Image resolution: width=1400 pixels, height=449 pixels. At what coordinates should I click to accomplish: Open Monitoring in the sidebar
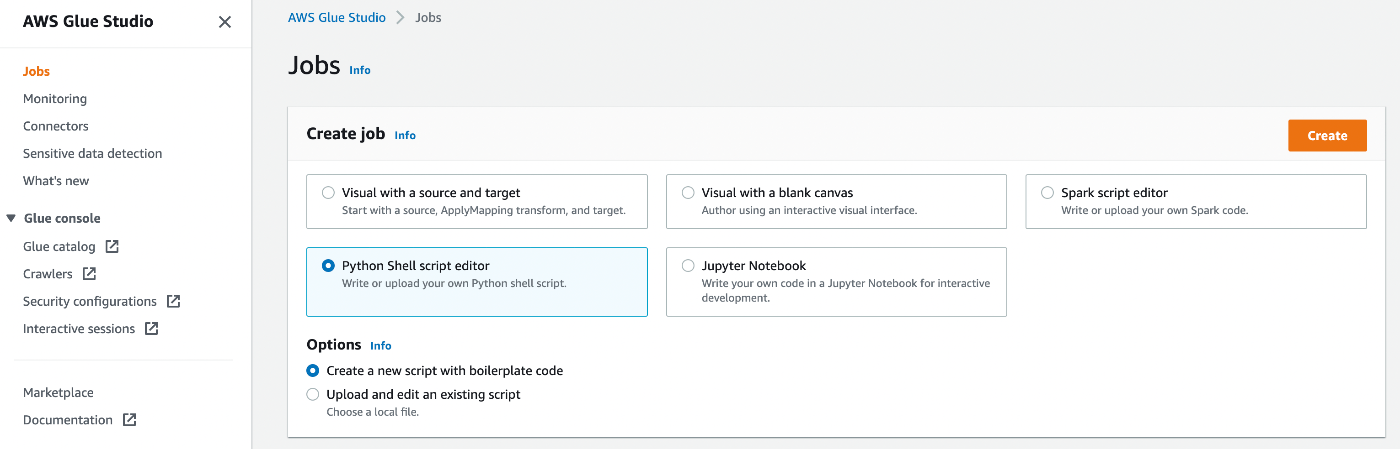click(x=55, y=99)
